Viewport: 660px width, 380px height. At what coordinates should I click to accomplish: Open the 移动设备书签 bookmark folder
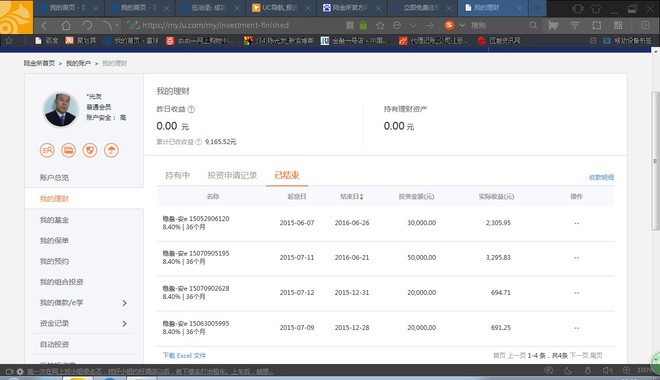click(627, 40)
